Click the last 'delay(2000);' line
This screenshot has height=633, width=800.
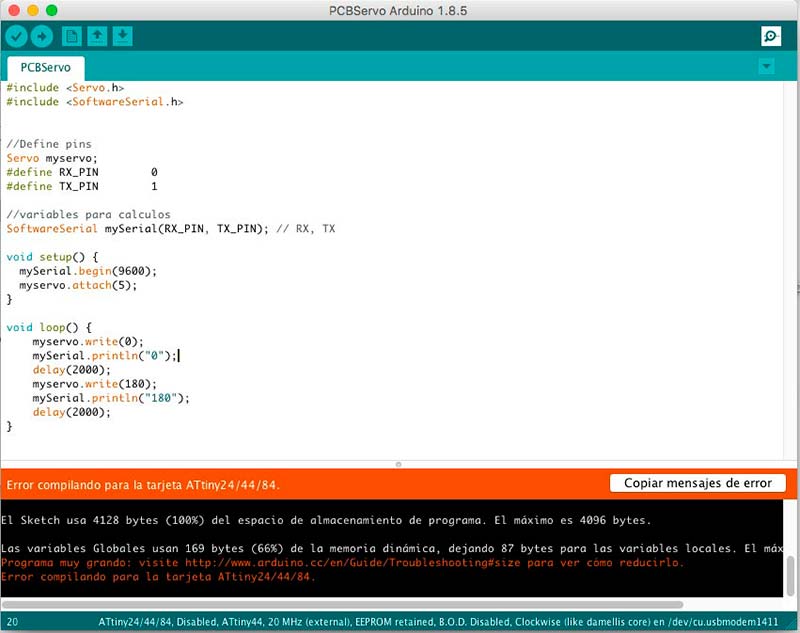(71, 412)
